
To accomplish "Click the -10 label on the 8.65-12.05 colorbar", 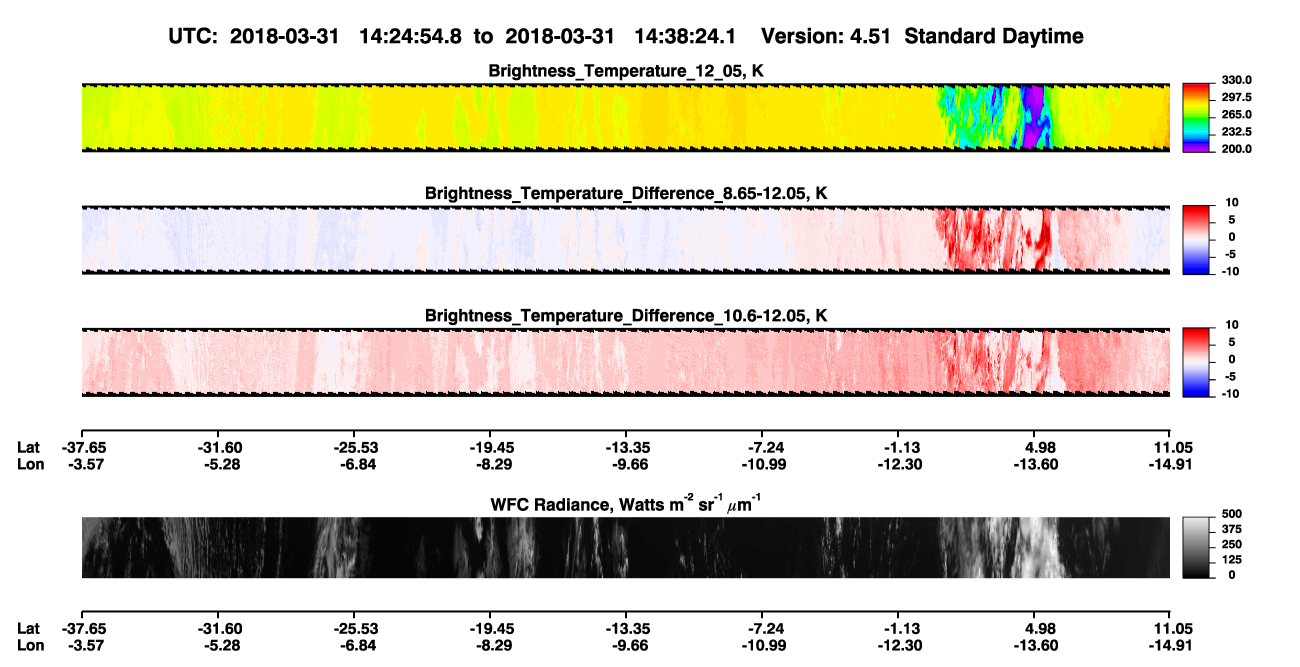I will click(1231, 271).
